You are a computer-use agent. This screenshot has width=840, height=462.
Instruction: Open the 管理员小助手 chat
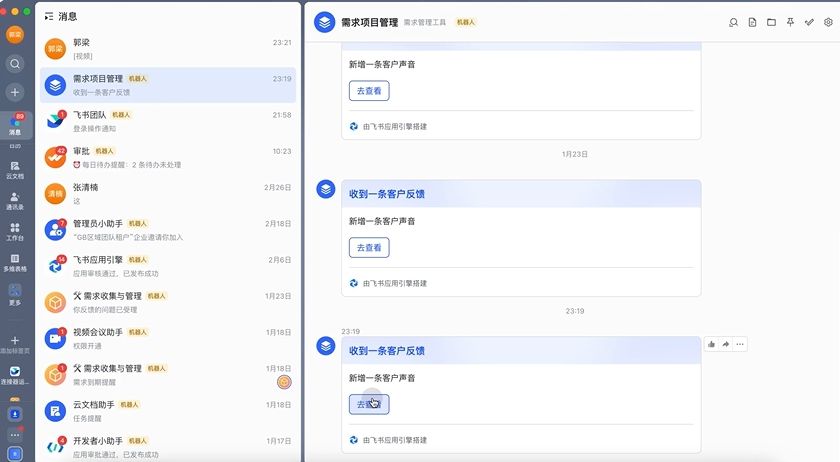tap(168, 230)
